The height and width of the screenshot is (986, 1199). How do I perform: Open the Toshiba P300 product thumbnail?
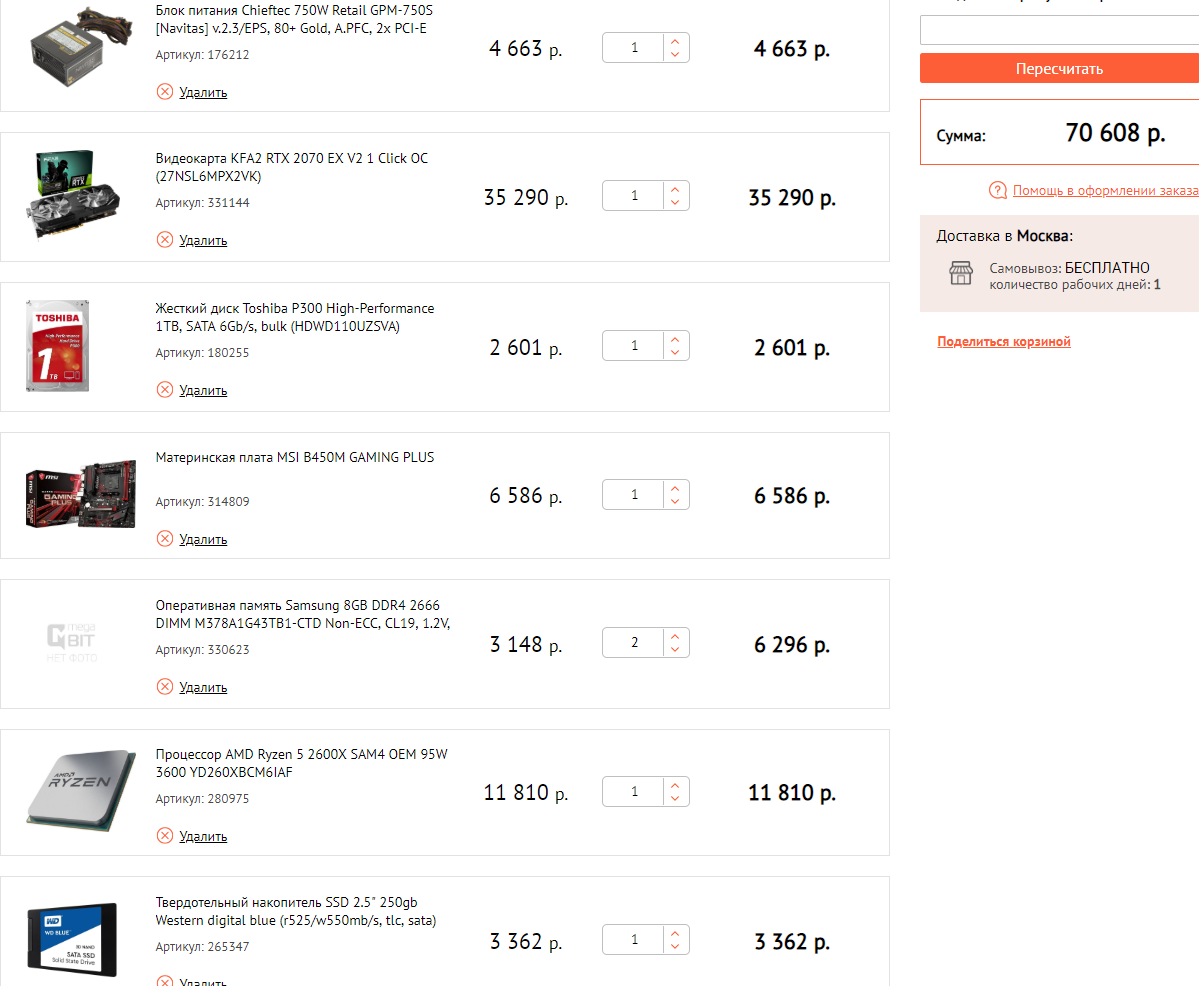(x=58, y=345)
